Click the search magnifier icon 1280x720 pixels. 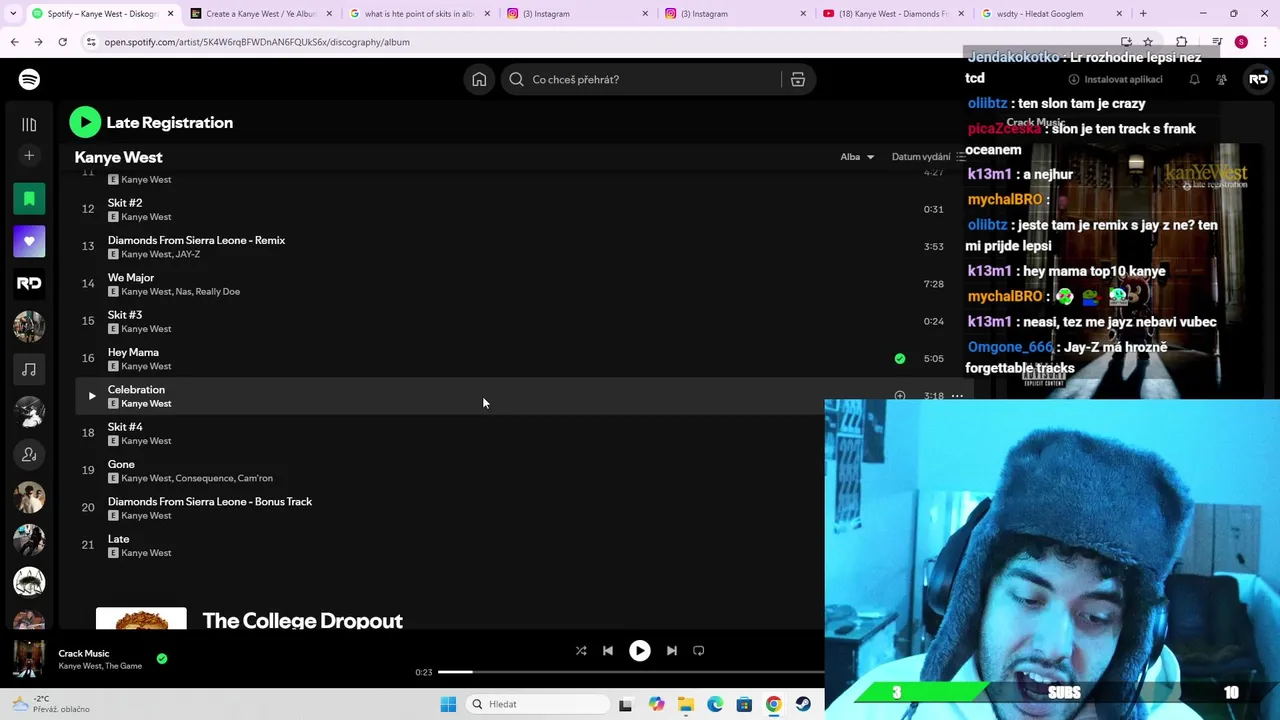pos(516,79)
